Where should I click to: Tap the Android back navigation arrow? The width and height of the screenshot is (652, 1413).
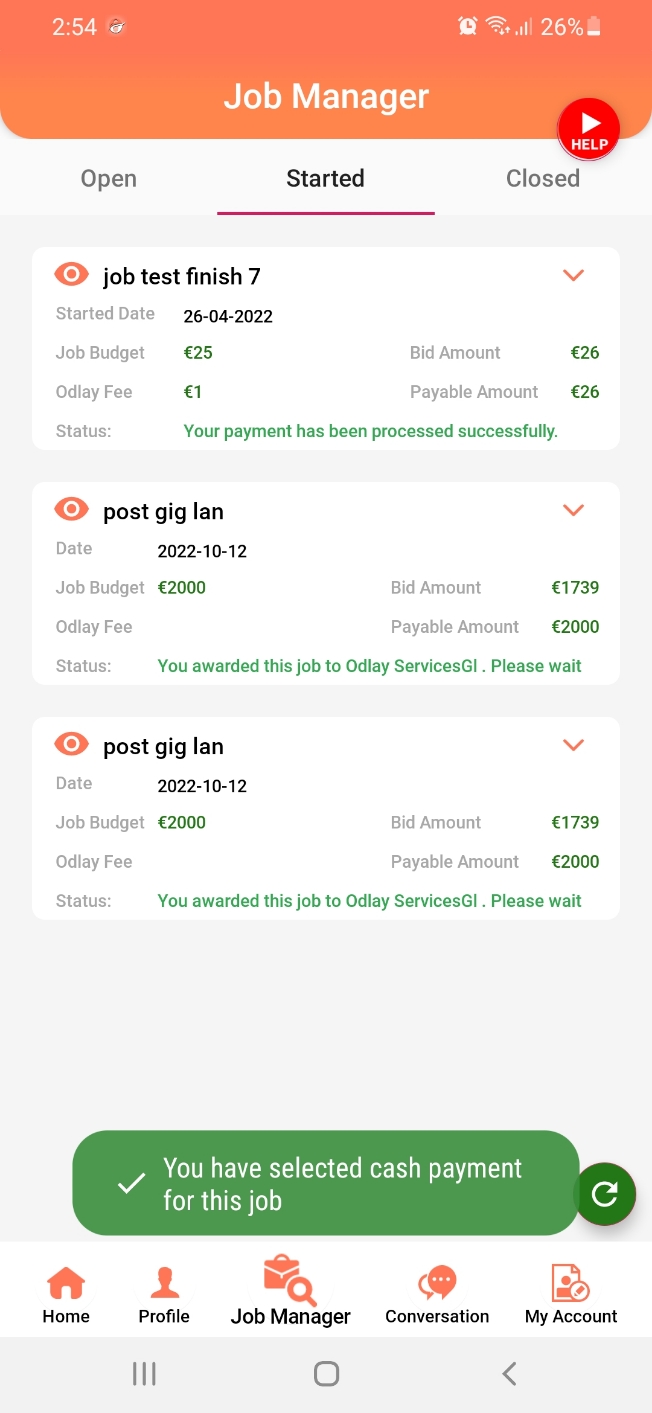tap(509, 1374)
